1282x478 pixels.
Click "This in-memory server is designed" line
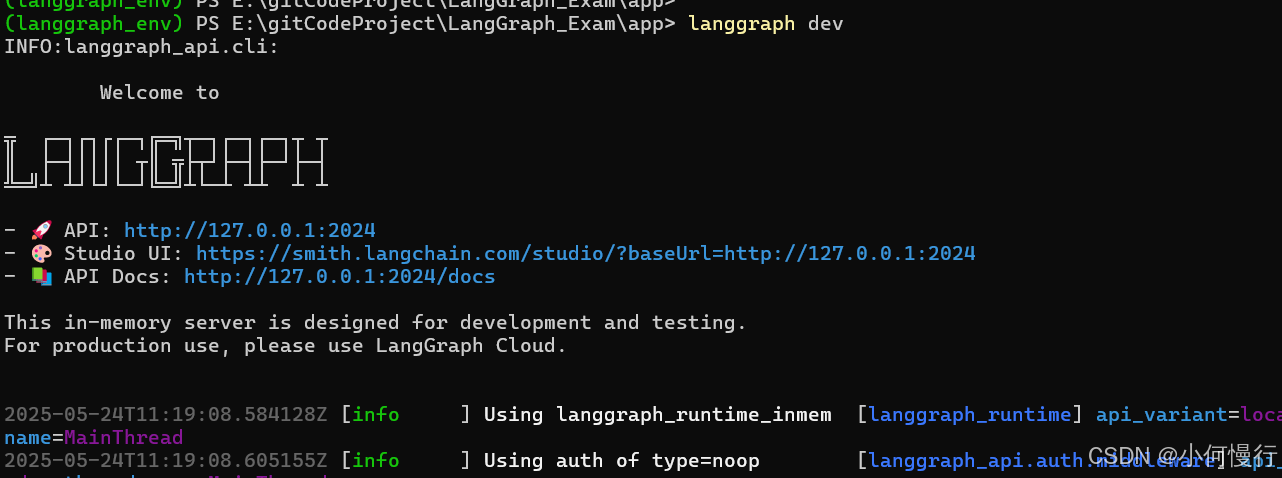(x=376, y=322)
